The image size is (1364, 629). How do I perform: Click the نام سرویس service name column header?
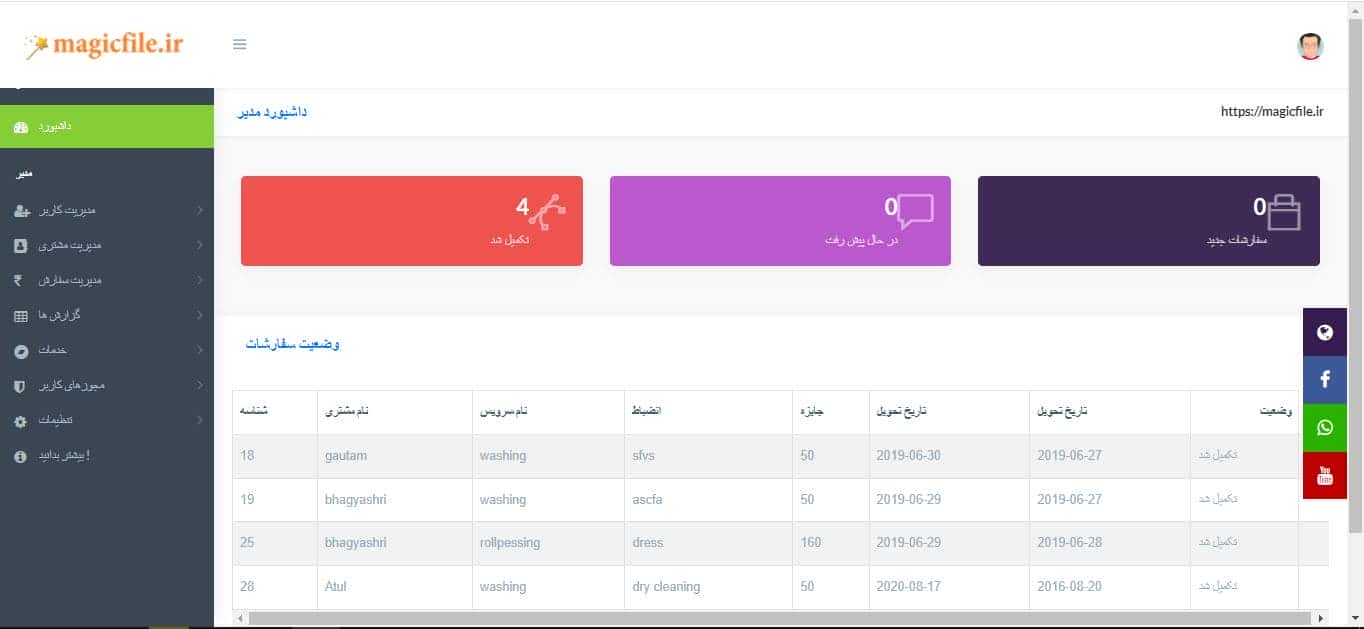[504, 412]
